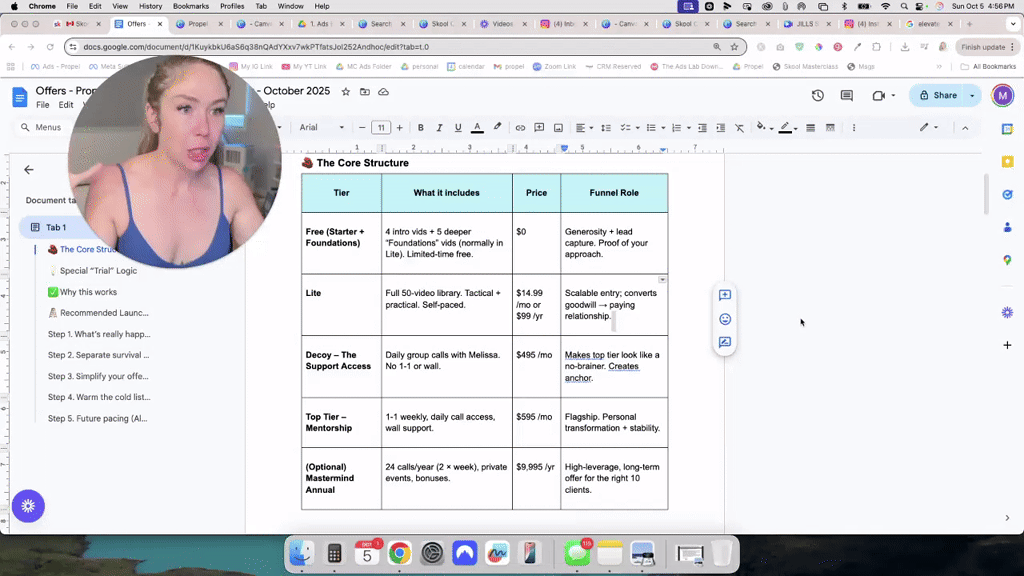
Task: Open the All Bookmarks folder
Action: 988,67
